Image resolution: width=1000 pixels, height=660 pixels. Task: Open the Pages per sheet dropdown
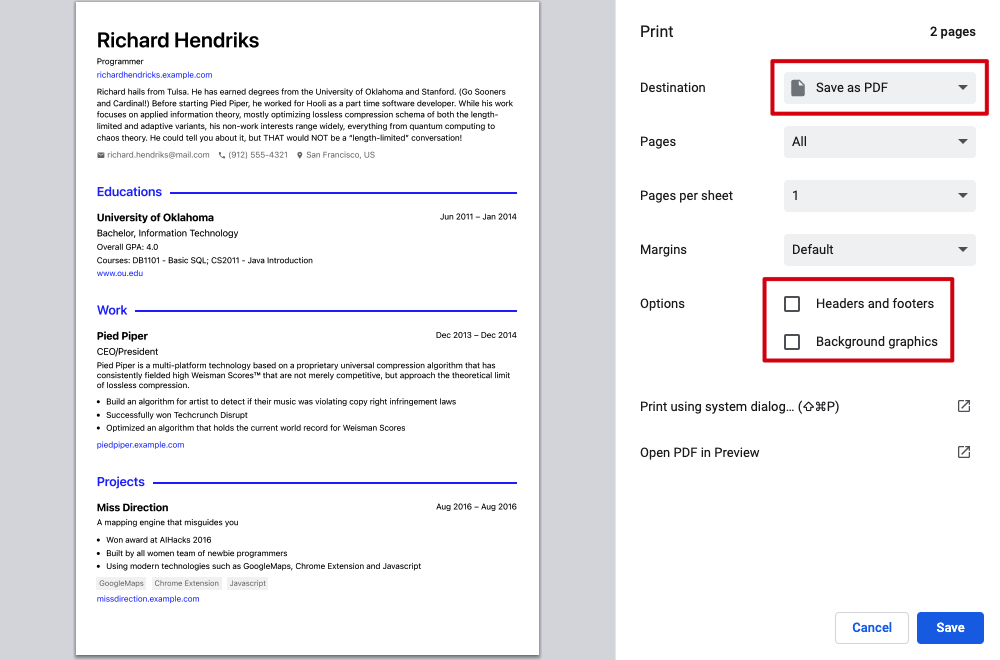coord(879,196)
